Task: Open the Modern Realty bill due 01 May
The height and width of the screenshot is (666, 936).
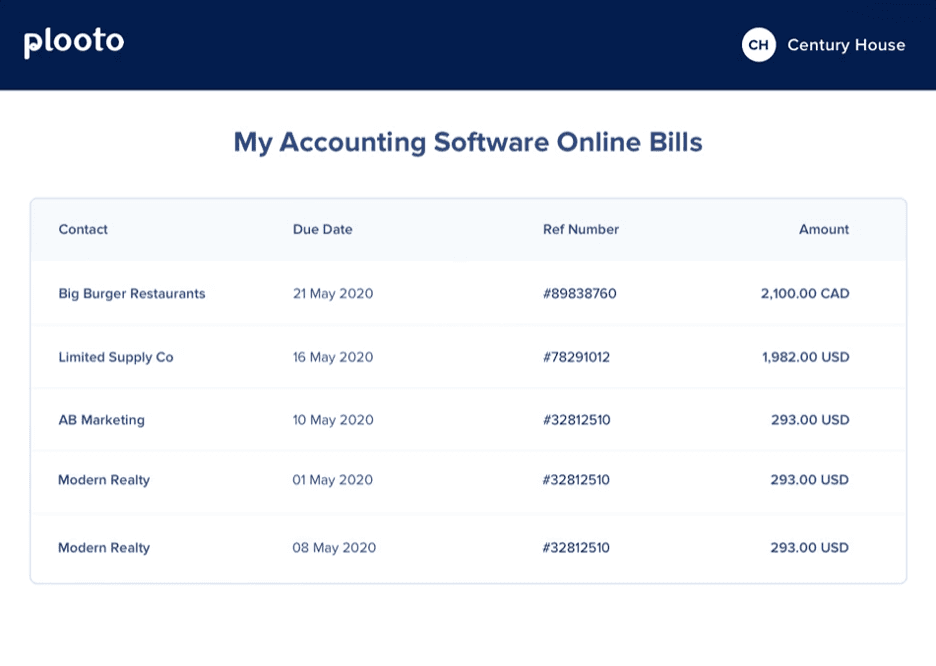Action: click(x=104, y=480)
